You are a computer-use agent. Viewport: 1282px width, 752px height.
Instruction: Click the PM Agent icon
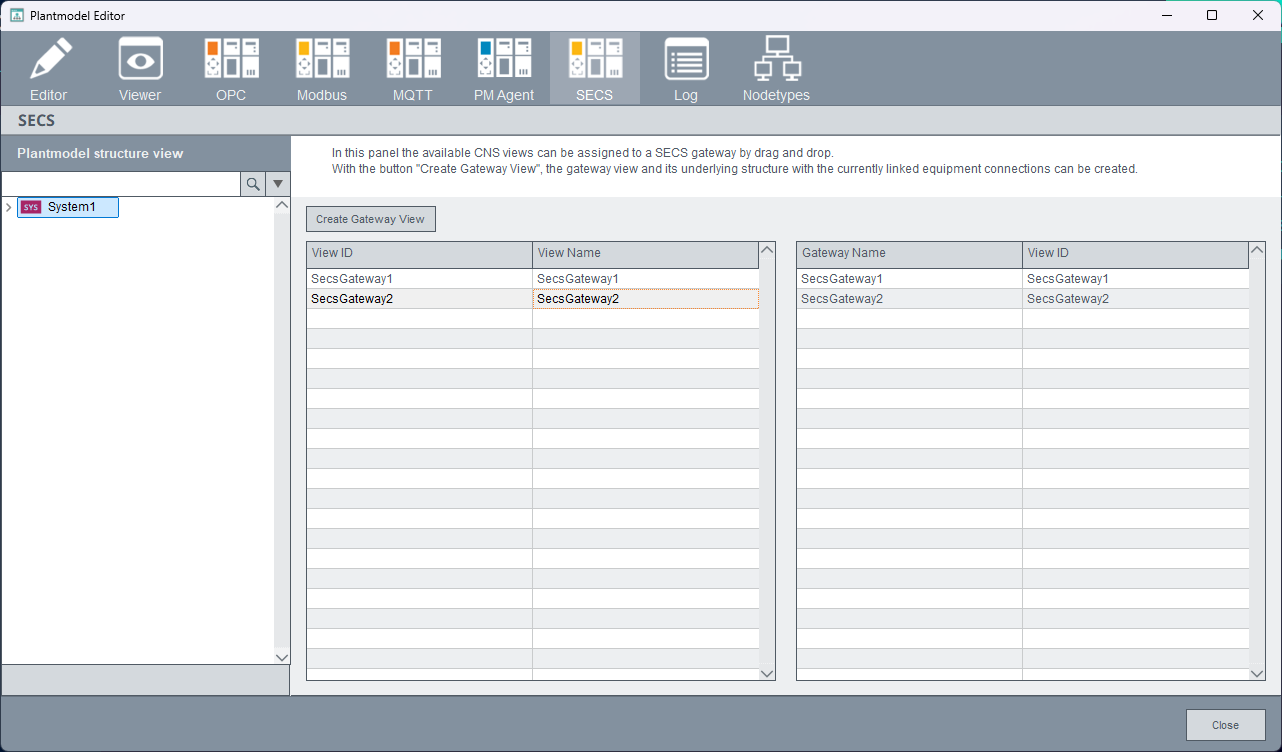504,60
